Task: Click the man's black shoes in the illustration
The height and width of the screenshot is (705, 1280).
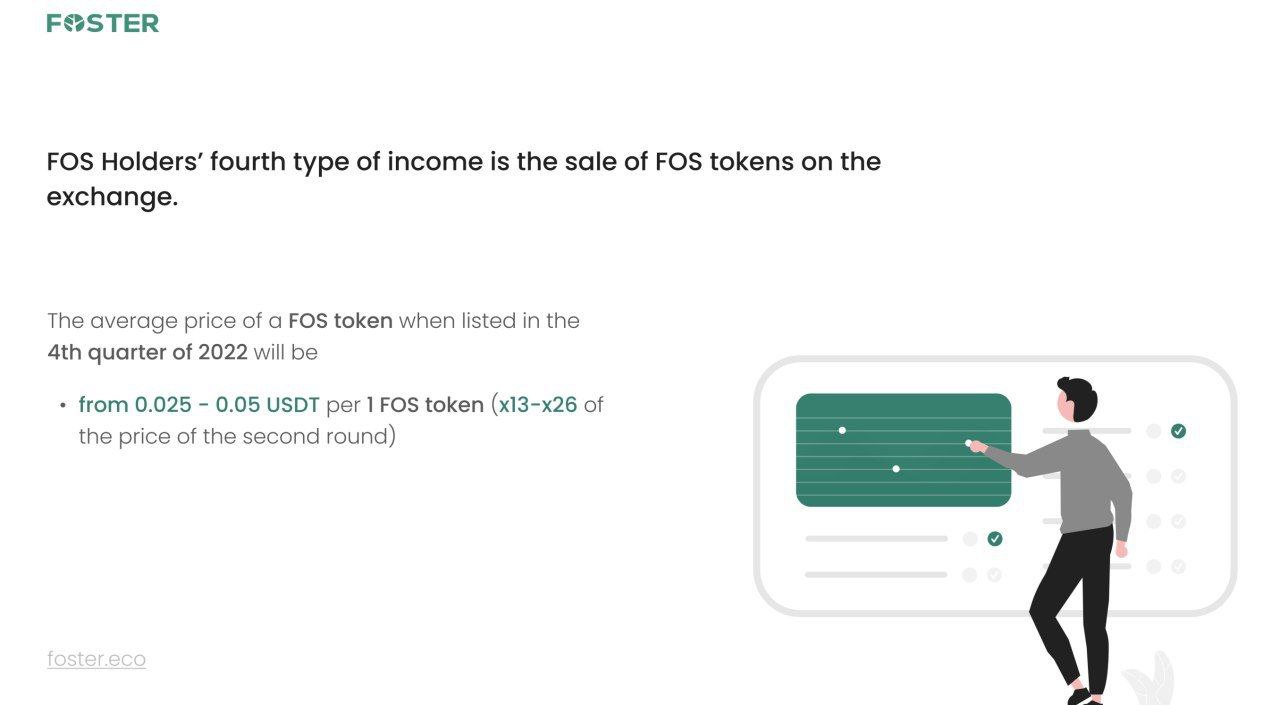Action: 1083,697
